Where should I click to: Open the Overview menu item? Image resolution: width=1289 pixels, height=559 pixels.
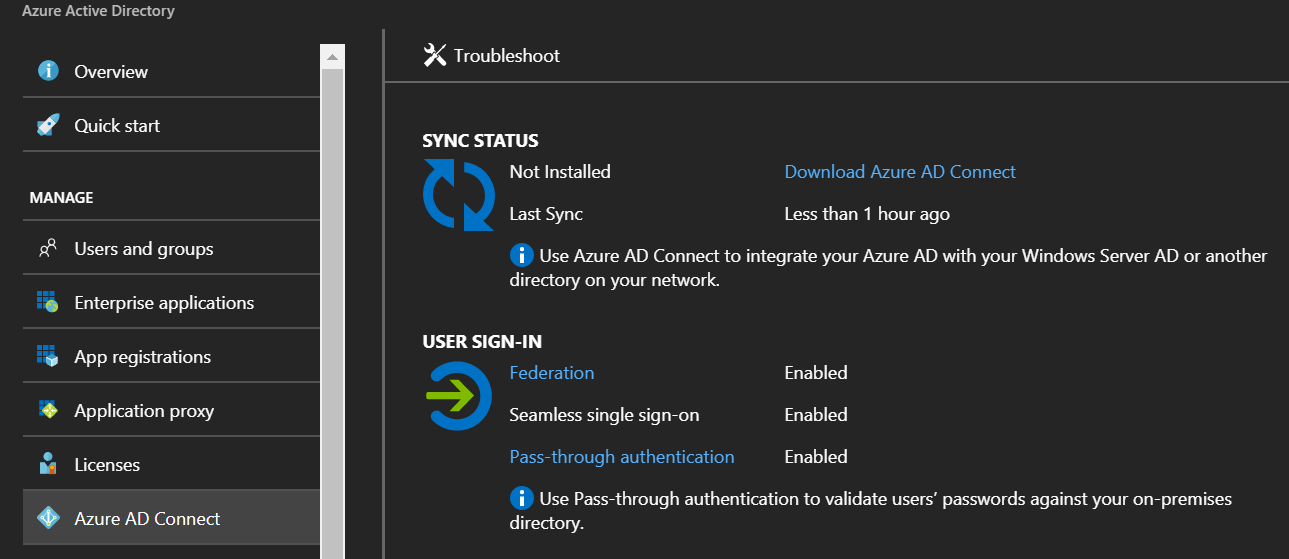[171, 71]
